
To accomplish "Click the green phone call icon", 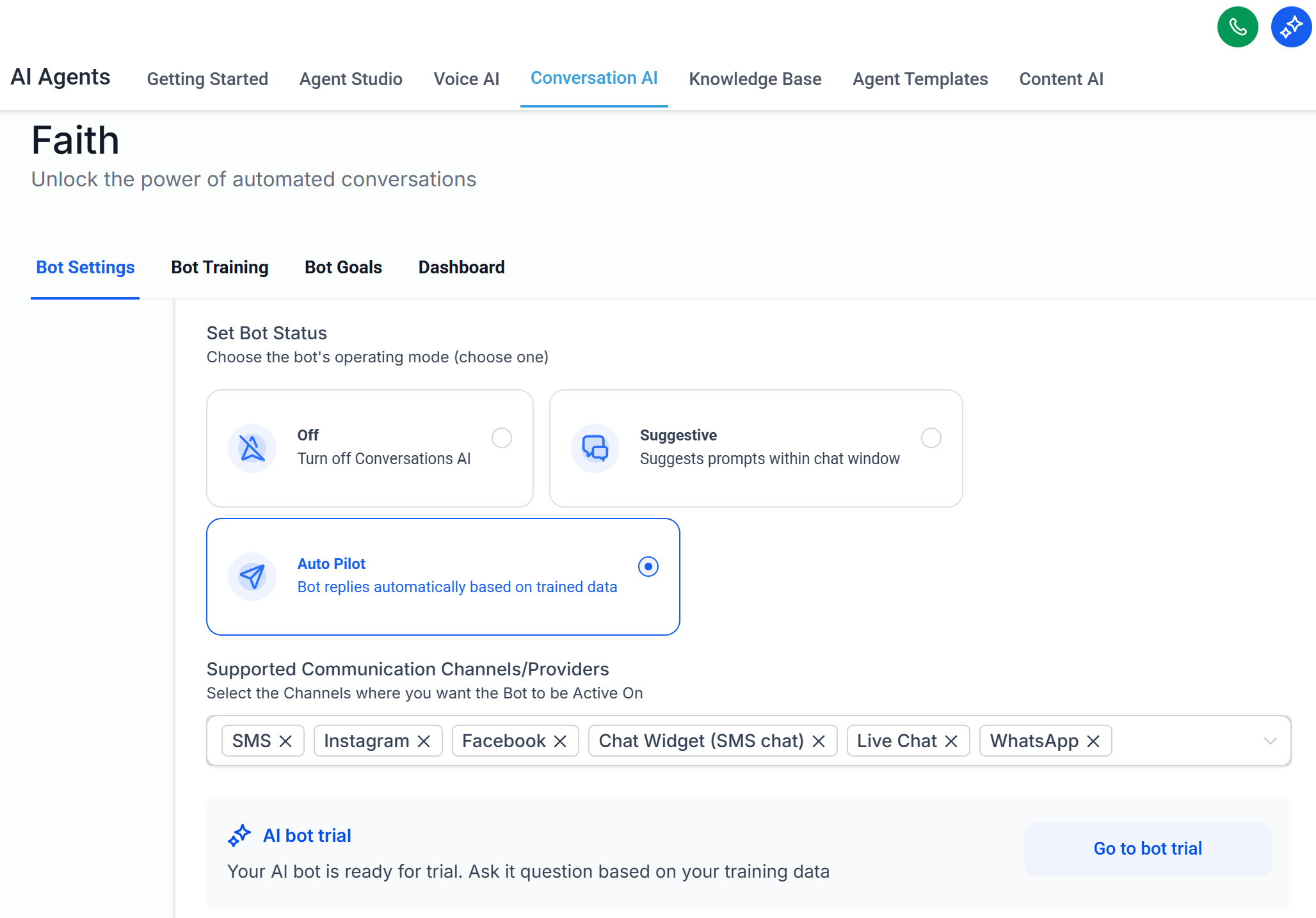I will [x=1237, y=27].
